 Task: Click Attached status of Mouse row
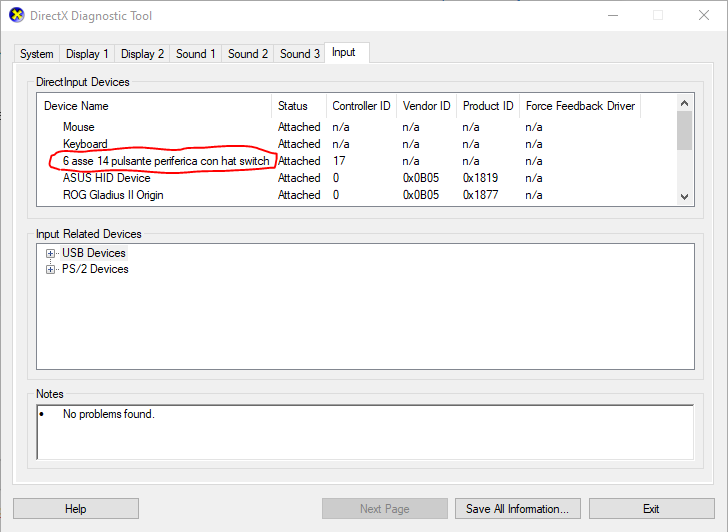tap(299, 127)
